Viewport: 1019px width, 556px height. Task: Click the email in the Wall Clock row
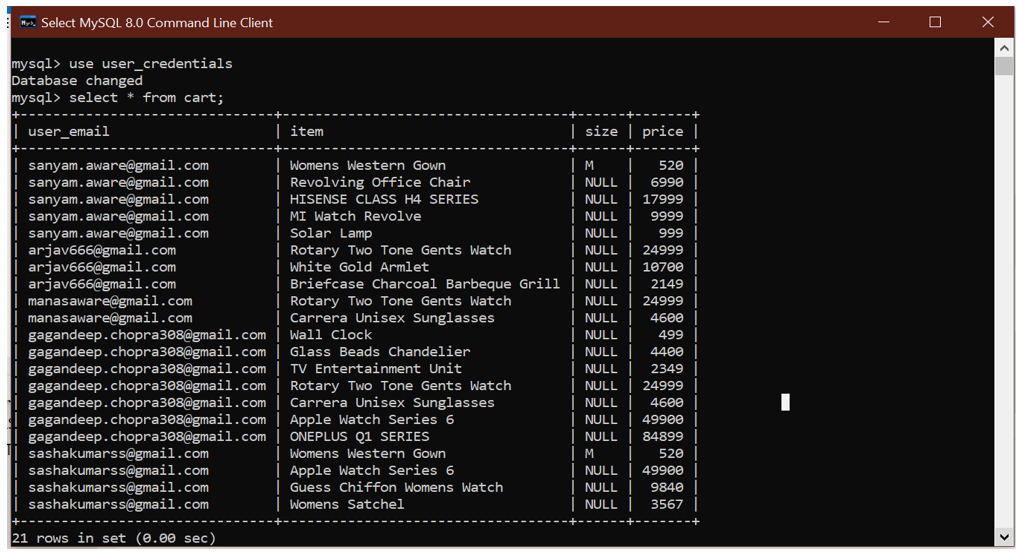147,335
